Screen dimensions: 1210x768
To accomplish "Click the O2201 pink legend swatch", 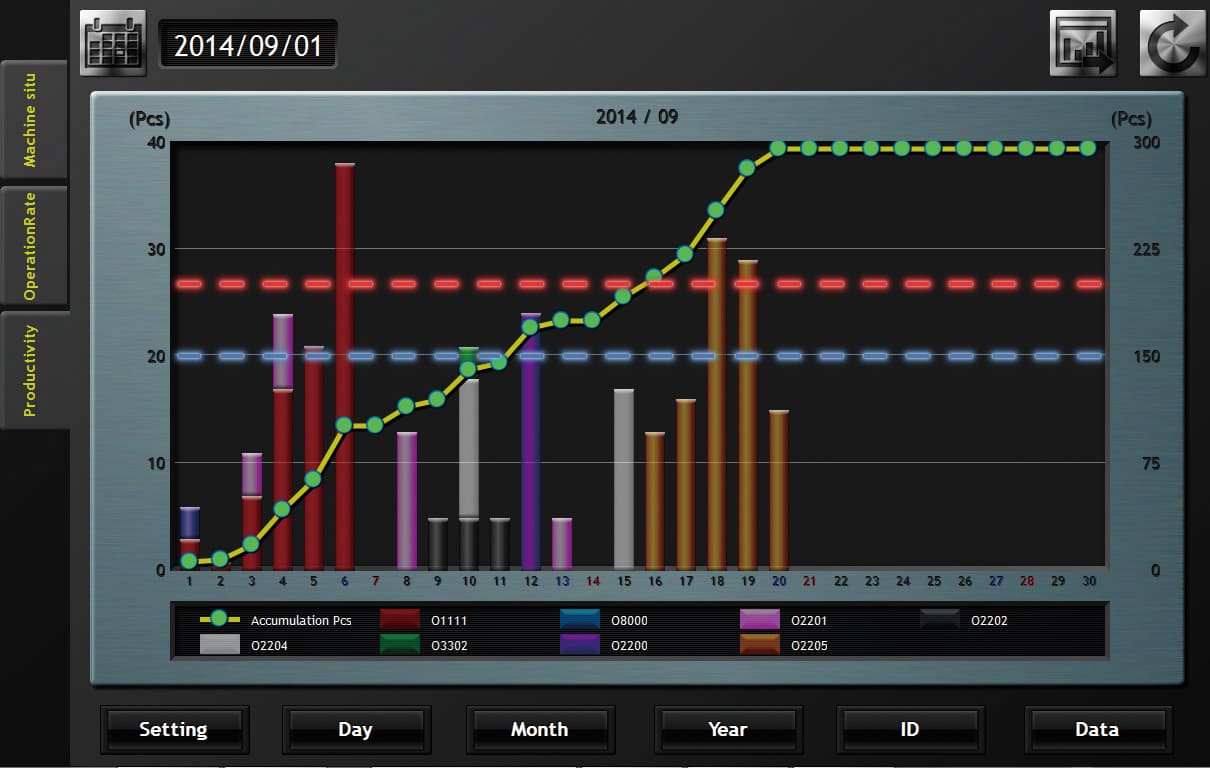I will (x=760, y=619).
